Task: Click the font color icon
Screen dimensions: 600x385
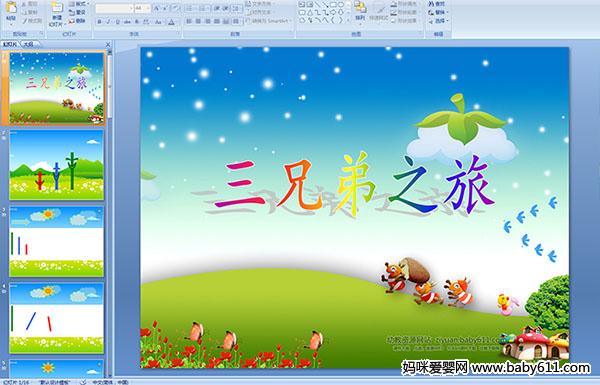Action: point(171,22)
